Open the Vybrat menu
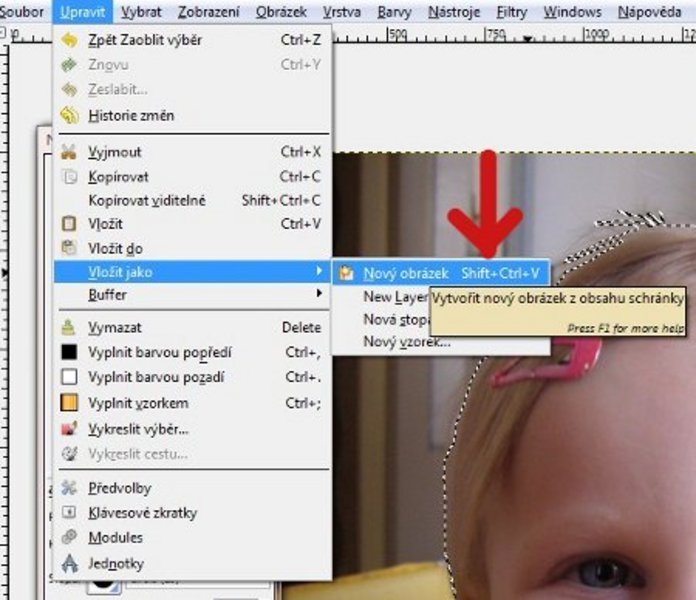696x600 pixels. 141,12
